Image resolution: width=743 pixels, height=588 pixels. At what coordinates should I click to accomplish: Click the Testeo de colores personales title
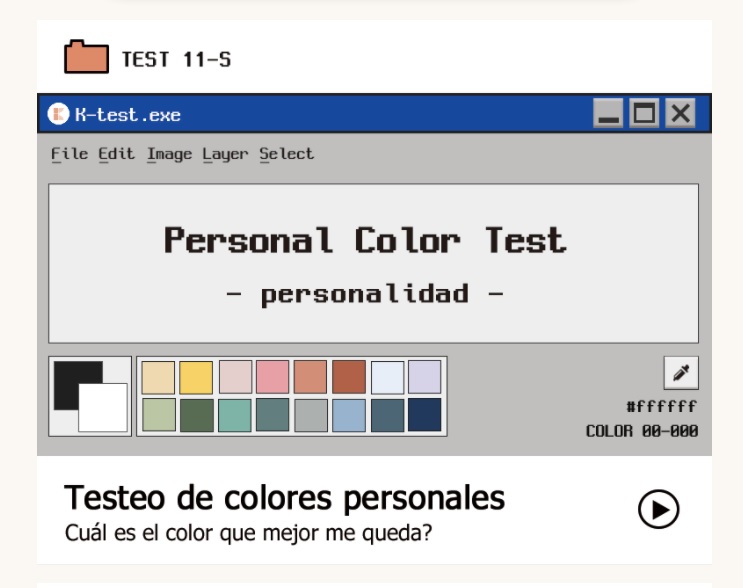pyautogui.click(x=284, y=498)
